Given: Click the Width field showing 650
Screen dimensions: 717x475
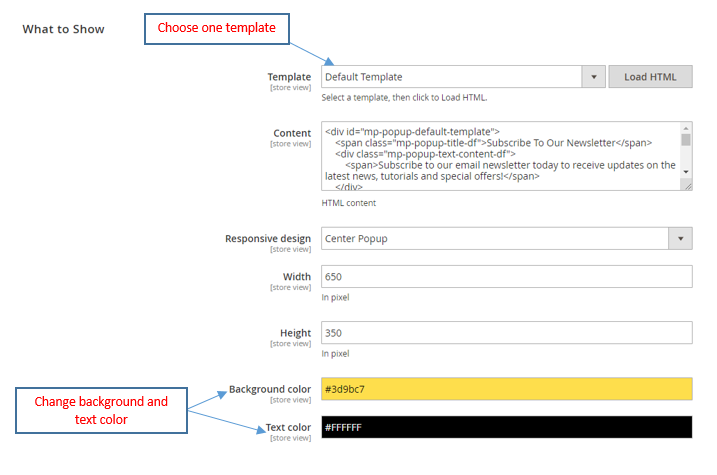Looking at the screenshot, I should point(507,277).
